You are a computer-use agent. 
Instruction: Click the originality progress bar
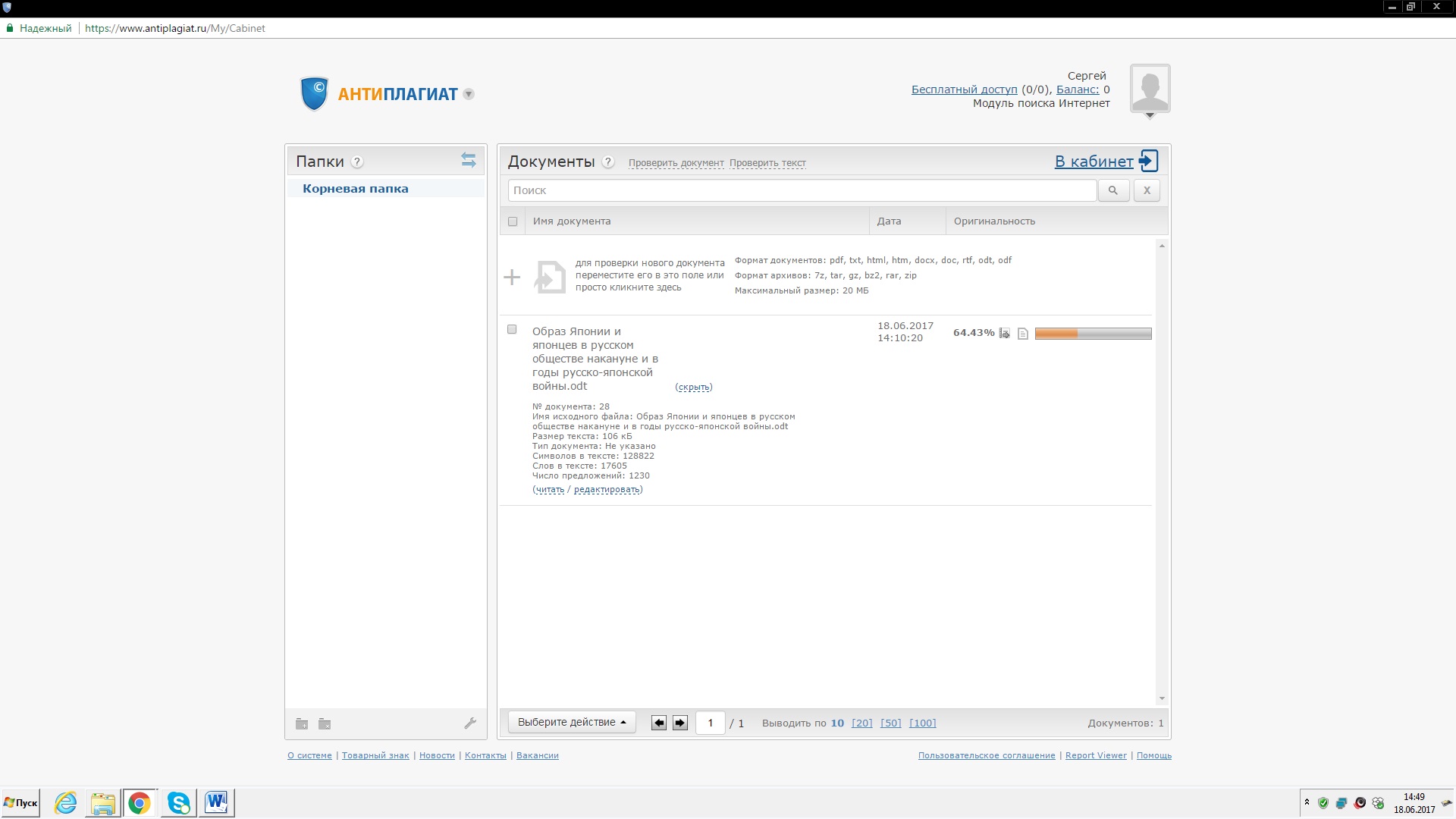click(x=1093, y=333)
